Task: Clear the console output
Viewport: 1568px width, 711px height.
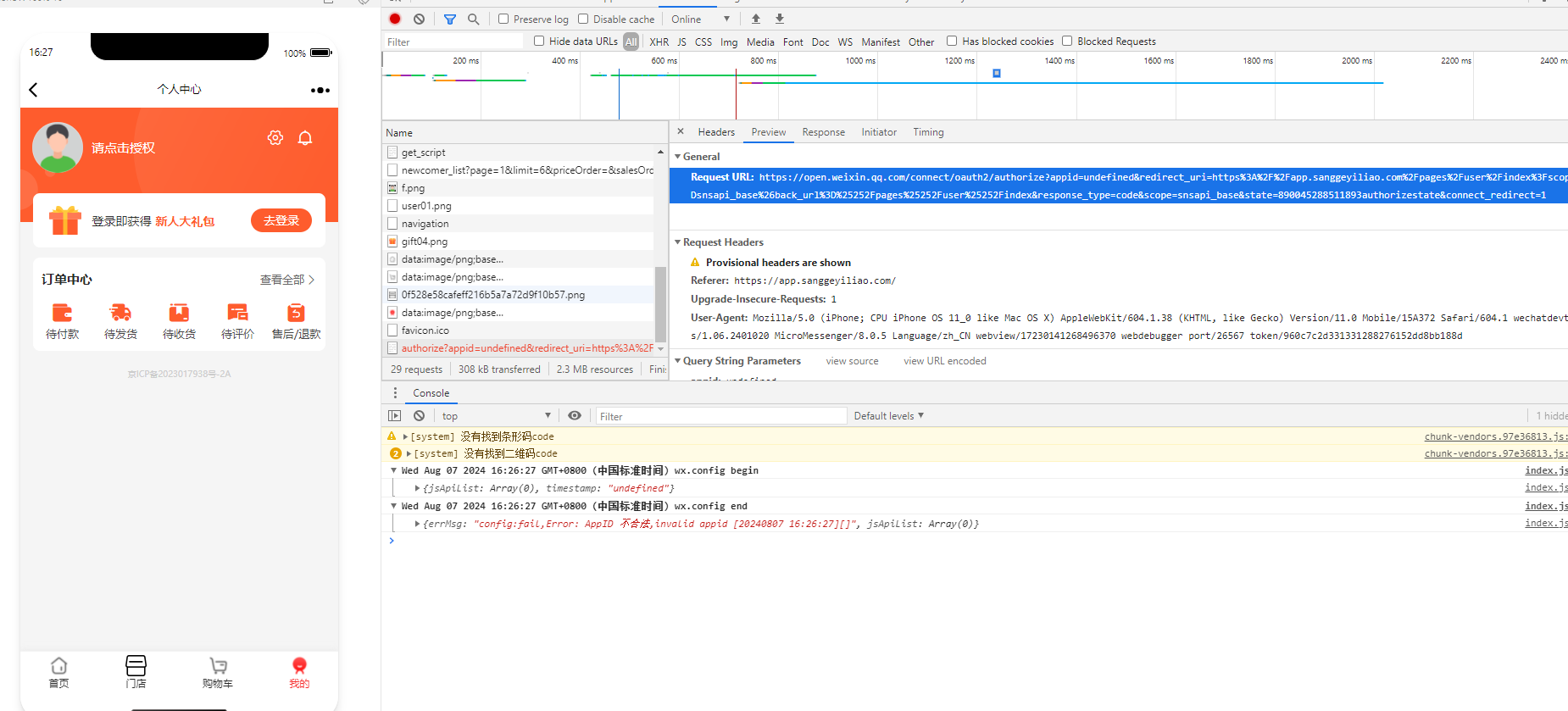Action: click(419, 416)
